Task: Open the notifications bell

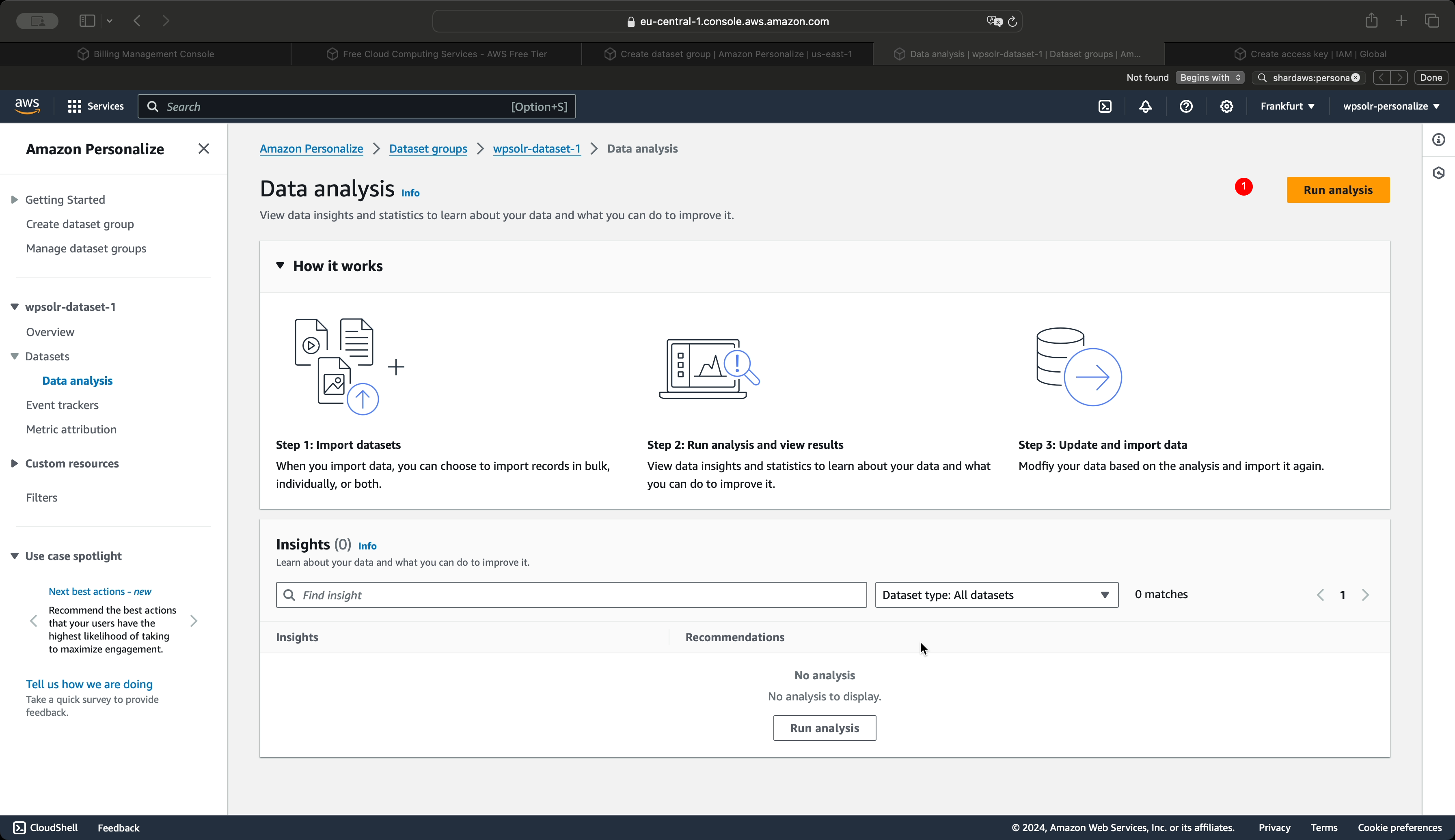Action: click(x=1145, y=106)
